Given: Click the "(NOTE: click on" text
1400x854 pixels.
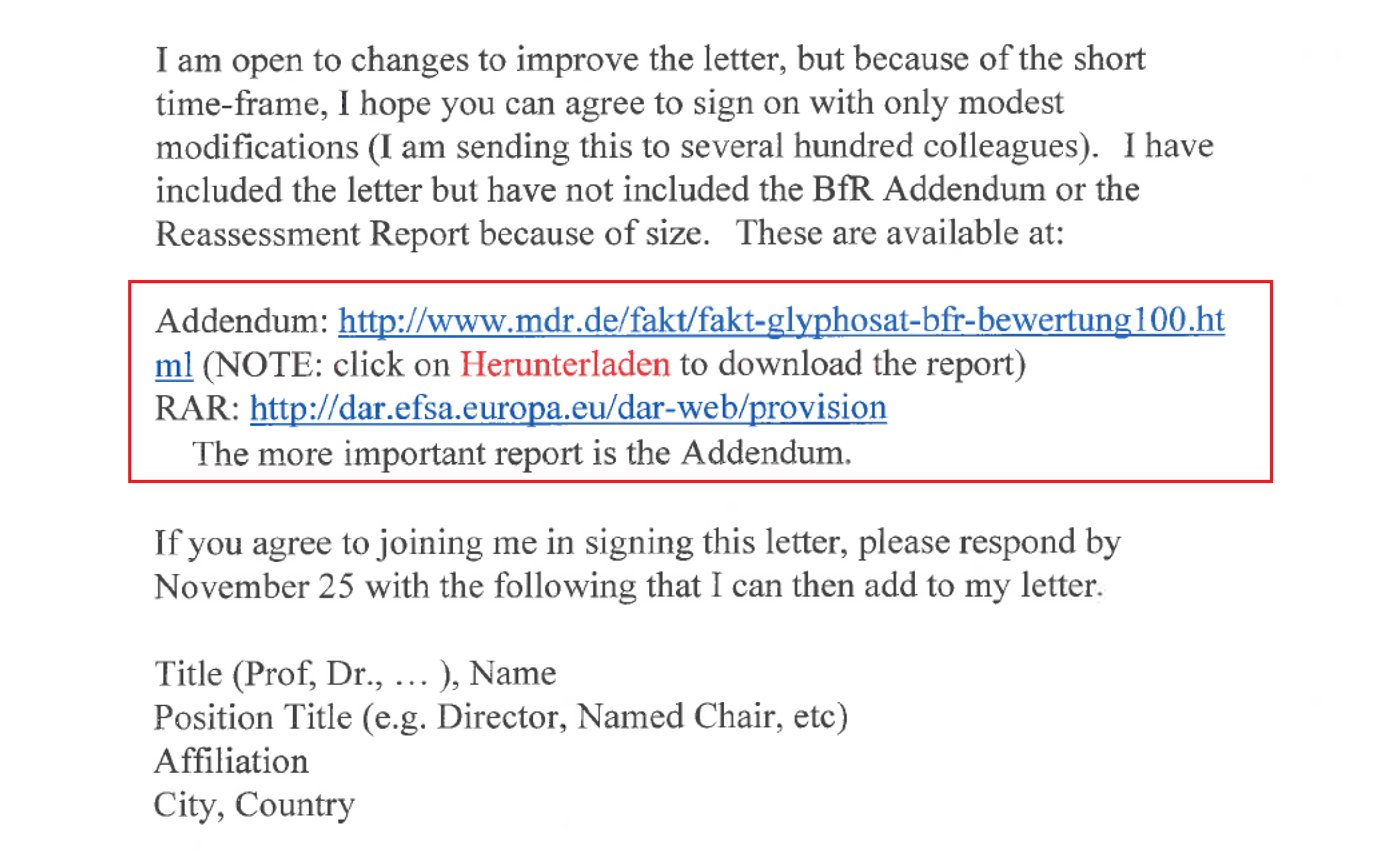Looking at the screenshot, I should 326,365.
